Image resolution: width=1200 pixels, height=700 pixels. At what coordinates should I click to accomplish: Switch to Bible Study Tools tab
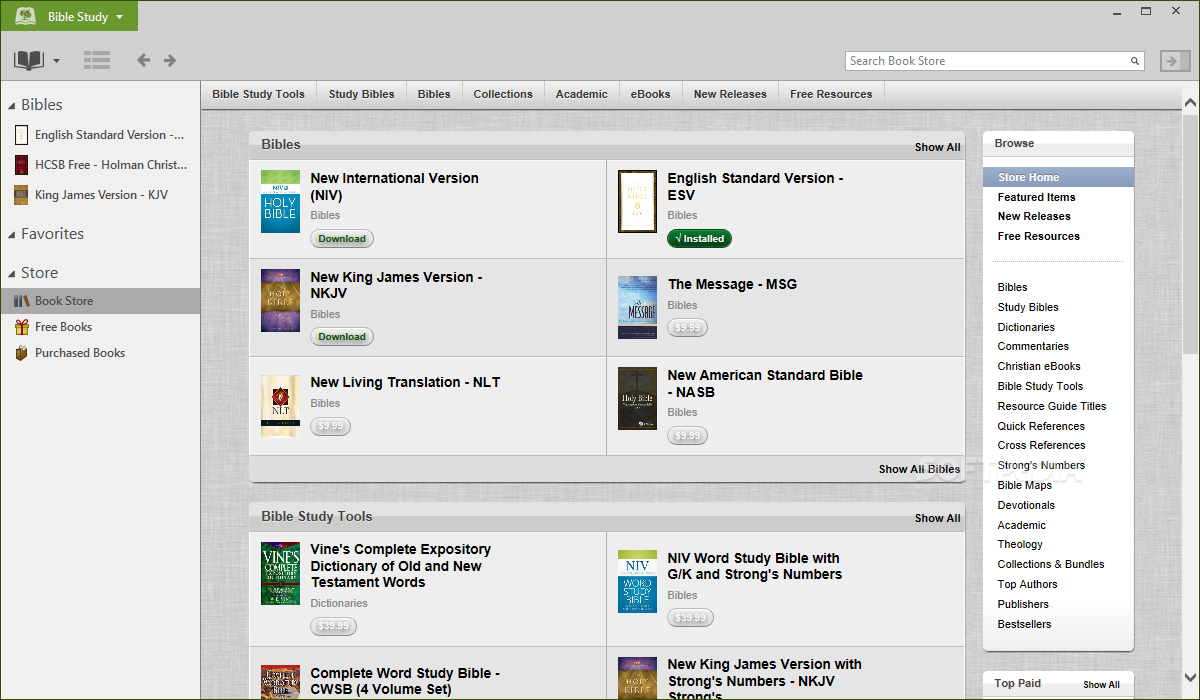point(258,94)
